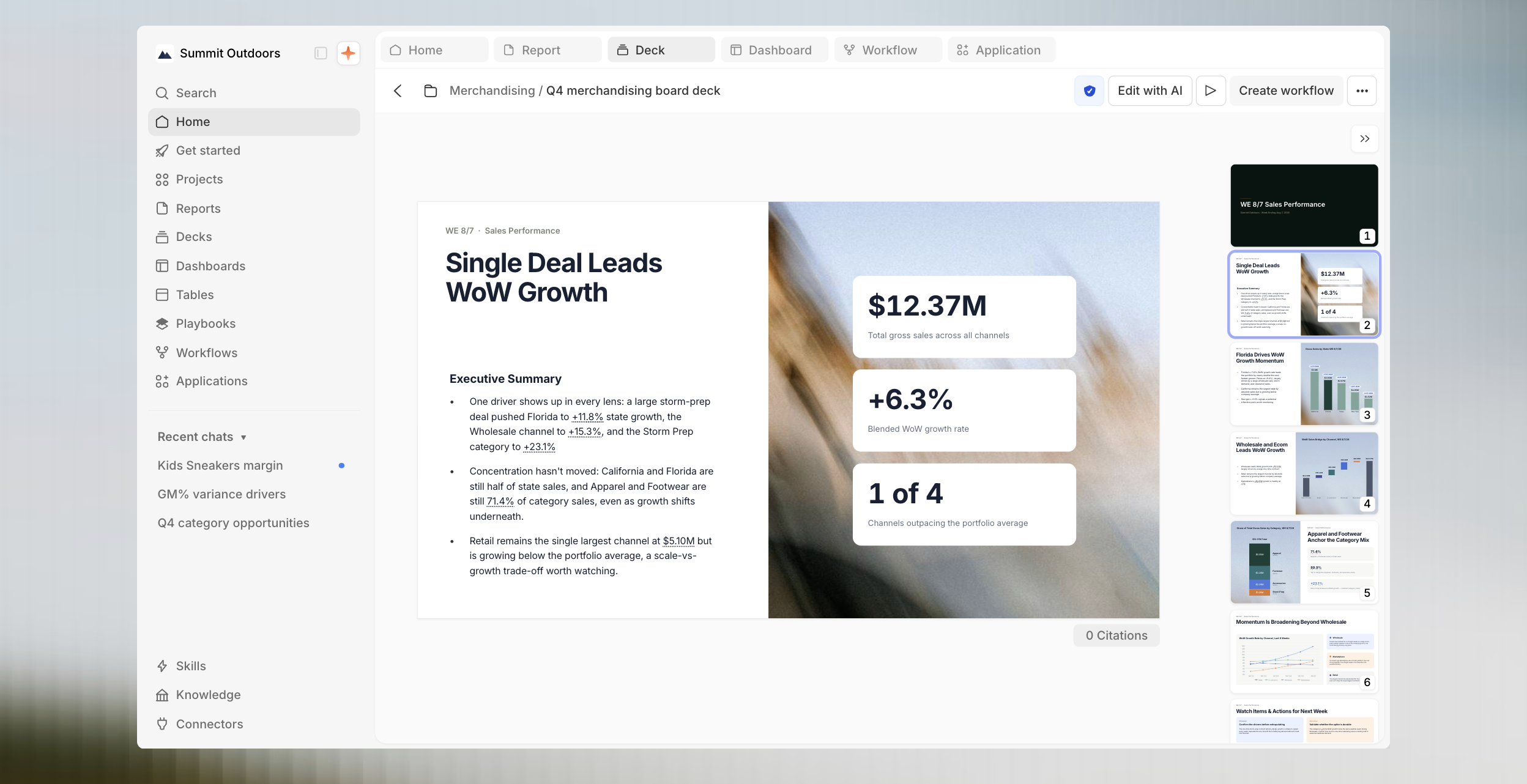This screenshot has width=1527, height=784.
Task: Open Applications in the sidebar
Action: tap(254, 381)
